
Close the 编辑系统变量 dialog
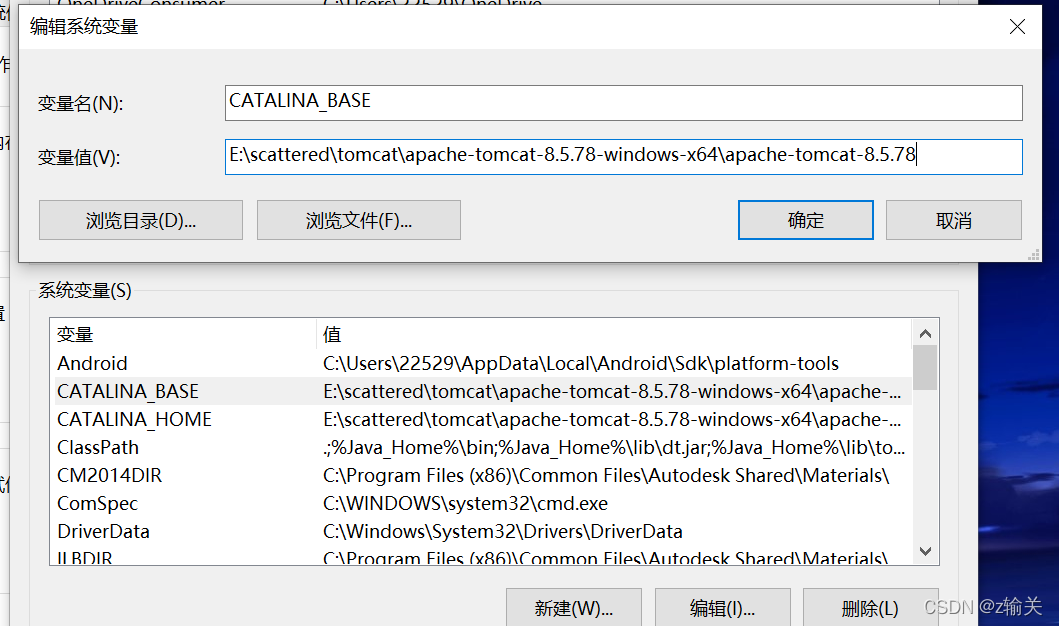click(x=1017, y=27)
